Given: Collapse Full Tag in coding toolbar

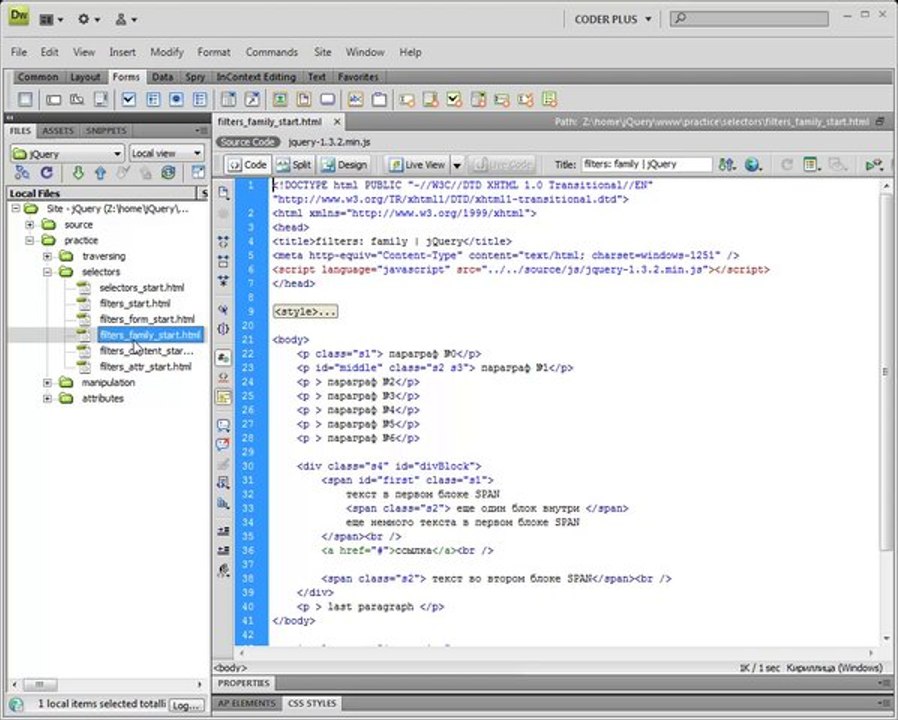Looking at the screenshot, I should (223, 241).
